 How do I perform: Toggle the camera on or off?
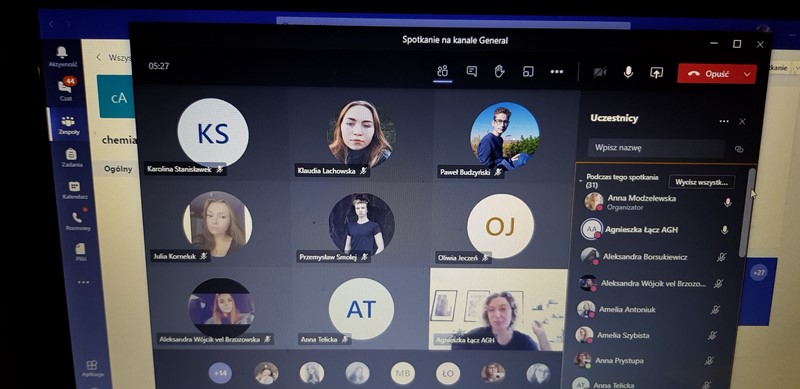(x=600, y=72)
